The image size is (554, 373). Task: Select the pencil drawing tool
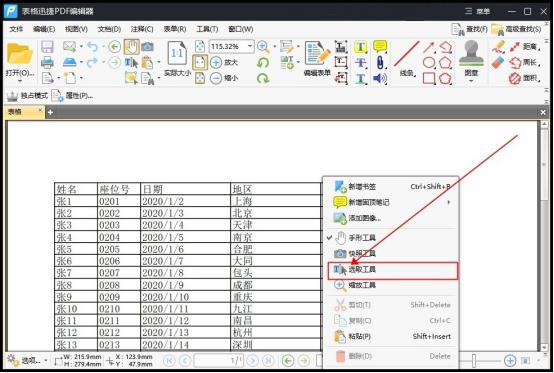[498, 47]
